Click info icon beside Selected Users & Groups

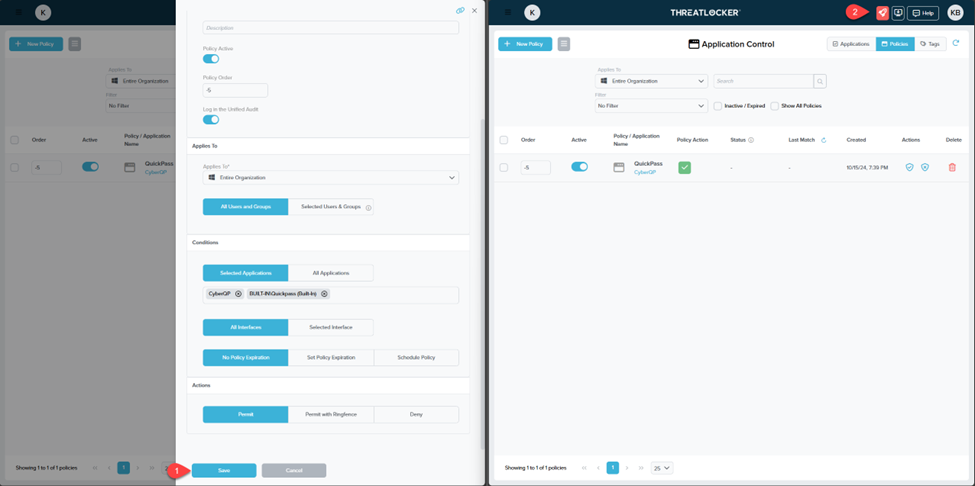(x=367, y=207)
